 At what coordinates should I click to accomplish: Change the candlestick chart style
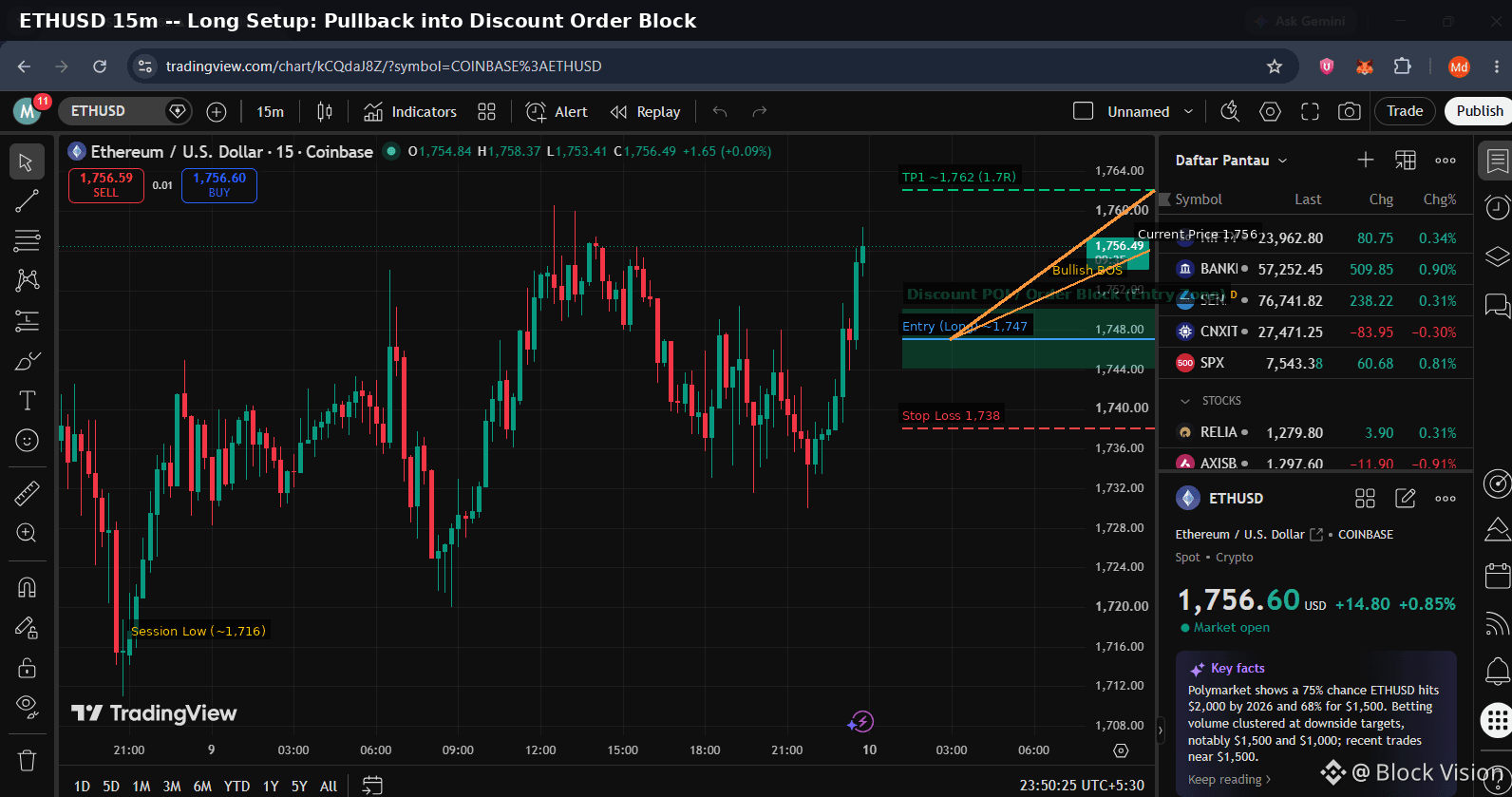[x=325, y=112]
